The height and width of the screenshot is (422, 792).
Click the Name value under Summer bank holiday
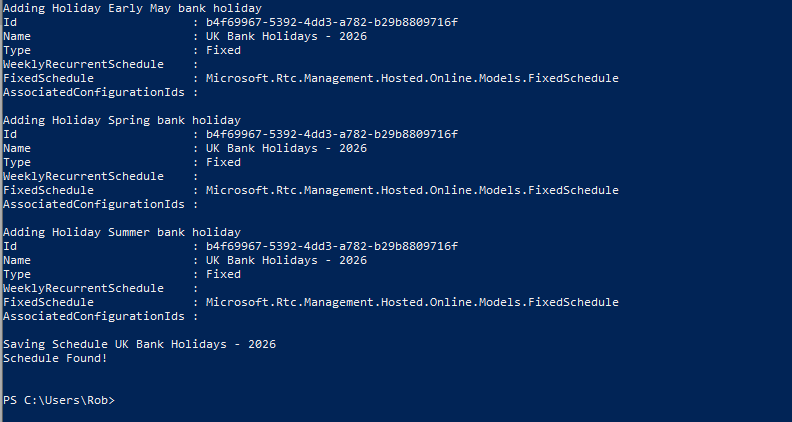coord(286,260)
